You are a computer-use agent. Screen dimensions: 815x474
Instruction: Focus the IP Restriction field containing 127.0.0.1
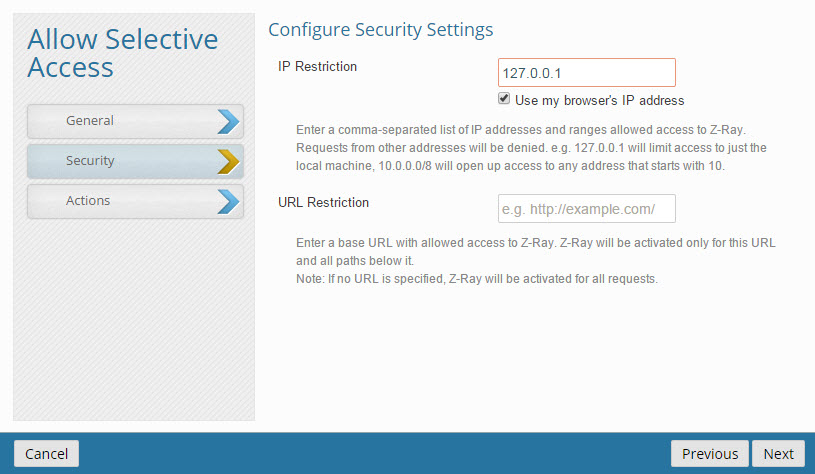(586, 73)
